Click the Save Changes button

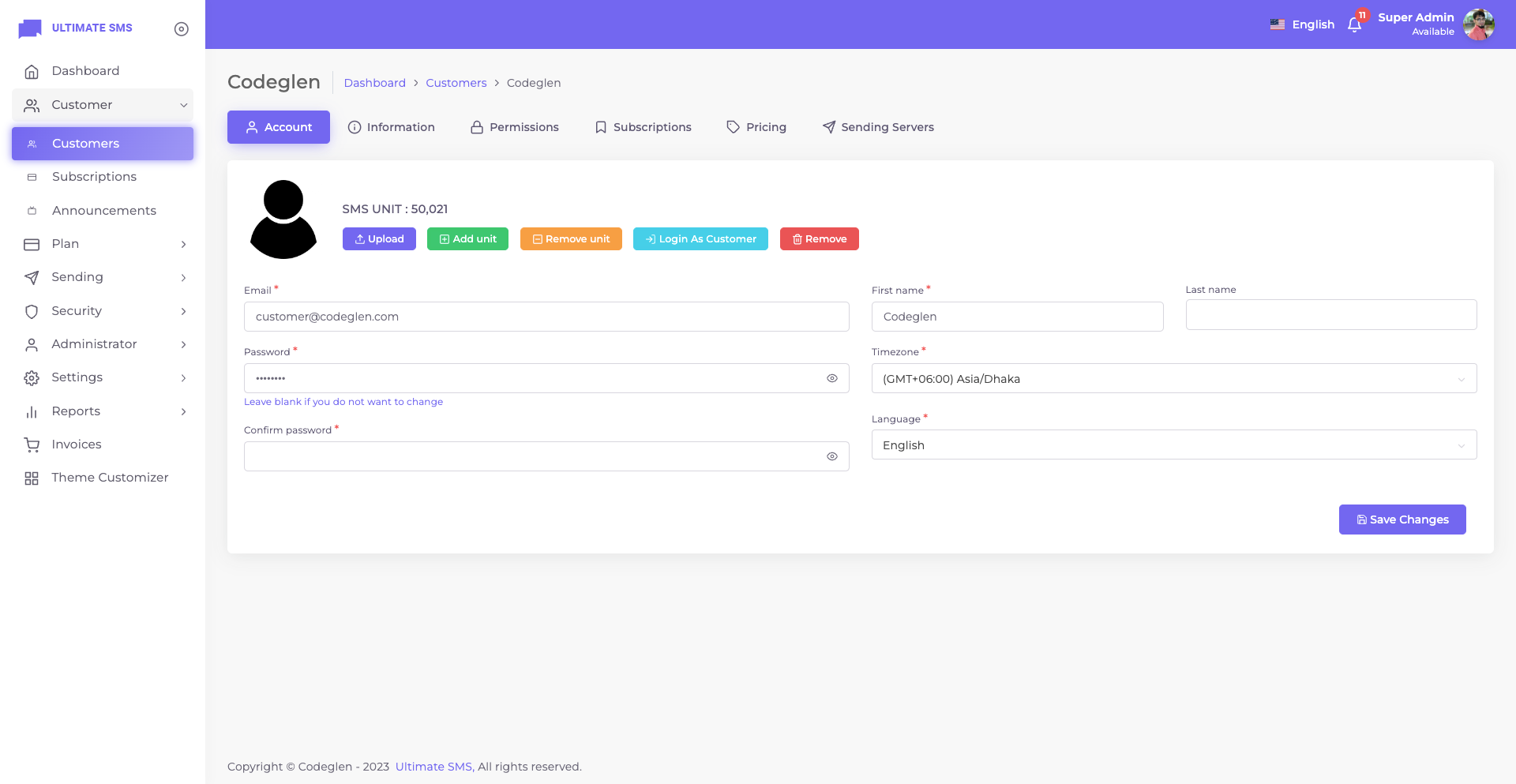[1402, 520]
